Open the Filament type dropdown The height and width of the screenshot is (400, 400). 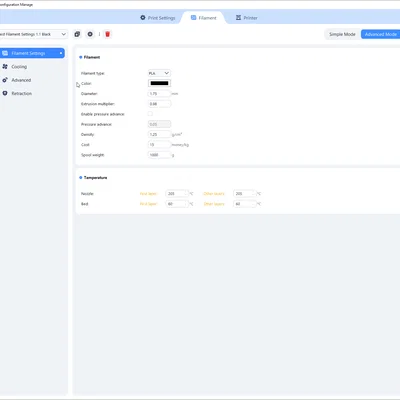tap(159, 73)
